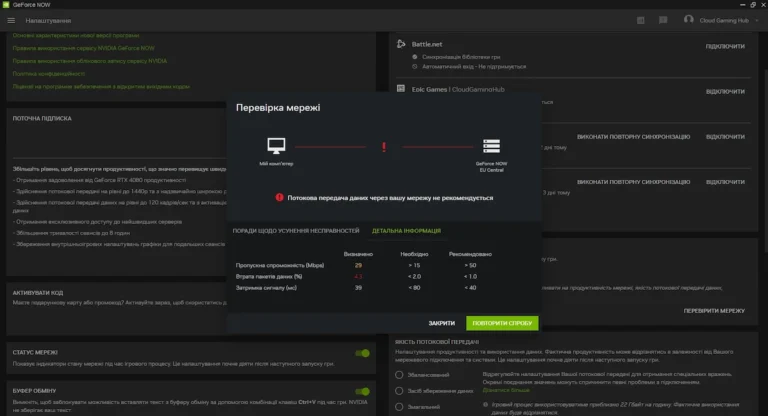Switch to the troubleshooting tips tab
Viewport: 768px width, 416px height.
(296, 231)
